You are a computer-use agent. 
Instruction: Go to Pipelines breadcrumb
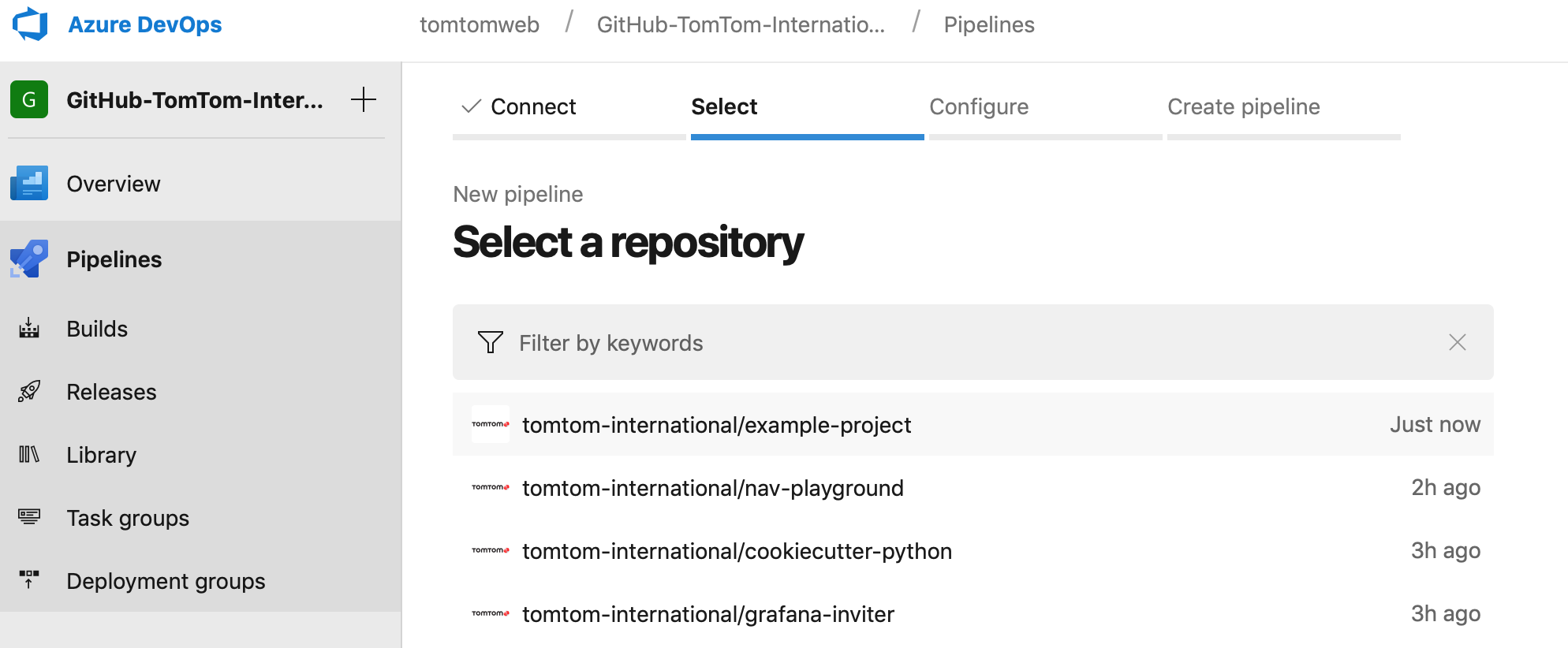click(x=989, y=24)
